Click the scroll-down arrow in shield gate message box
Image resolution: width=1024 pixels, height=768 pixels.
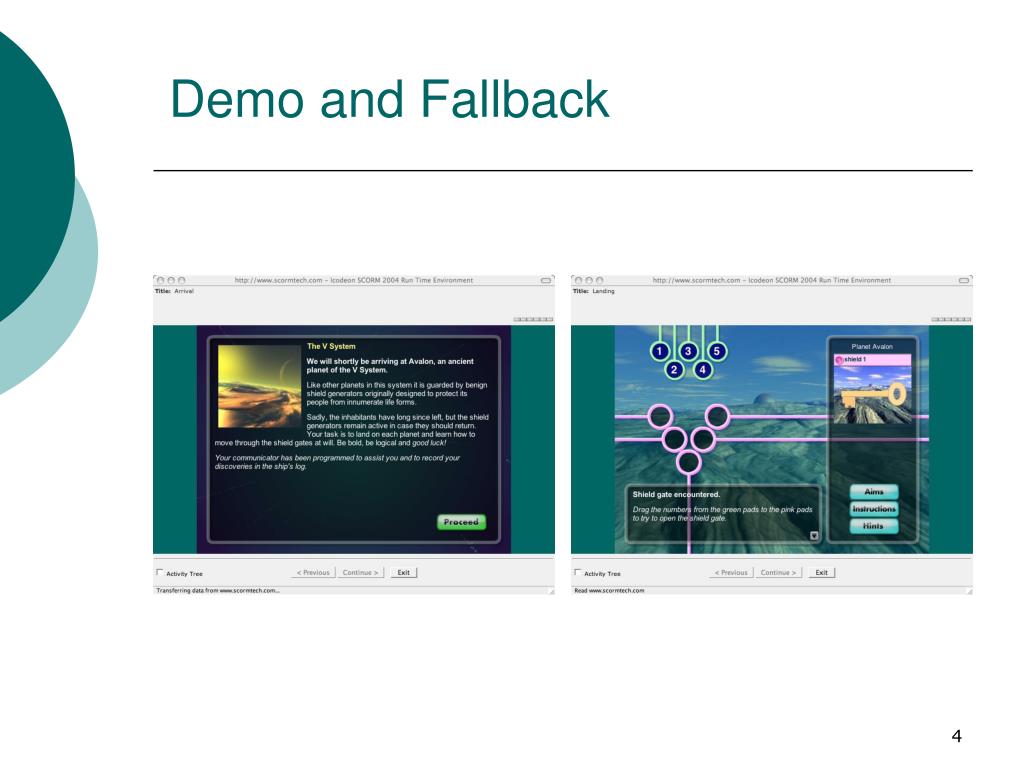coord(814,536)
